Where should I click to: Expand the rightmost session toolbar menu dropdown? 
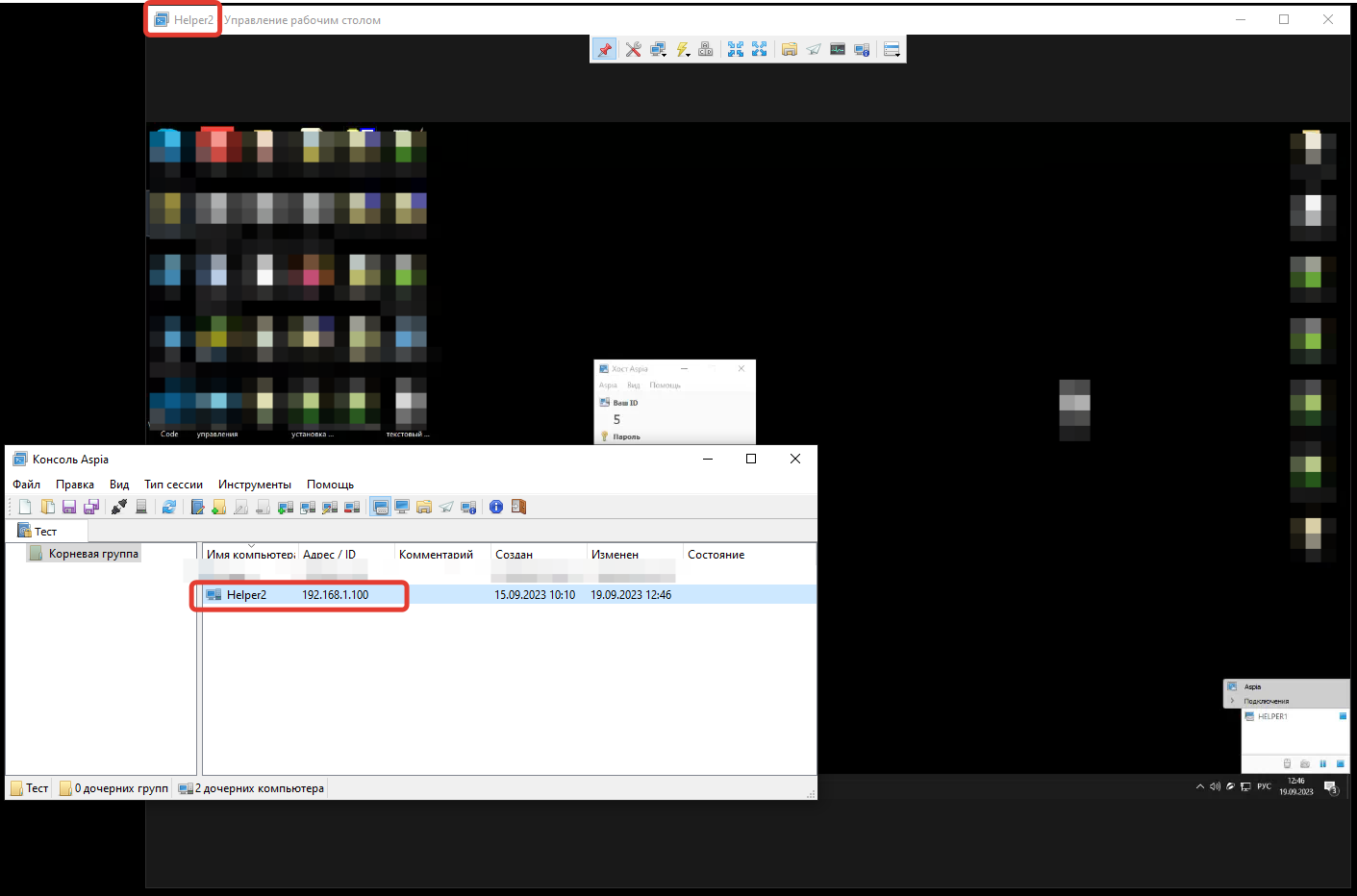click(x=892, y=50)
